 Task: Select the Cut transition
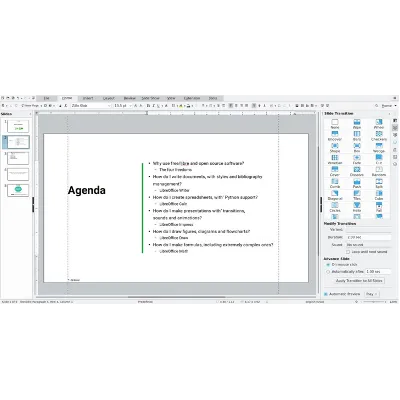pos(379,159)
